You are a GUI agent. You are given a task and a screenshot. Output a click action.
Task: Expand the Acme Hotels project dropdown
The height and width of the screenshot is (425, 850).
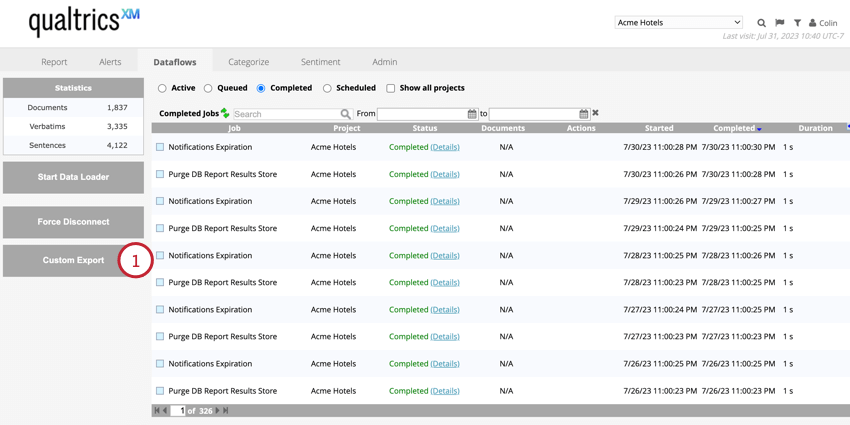(x=678, y=22)
